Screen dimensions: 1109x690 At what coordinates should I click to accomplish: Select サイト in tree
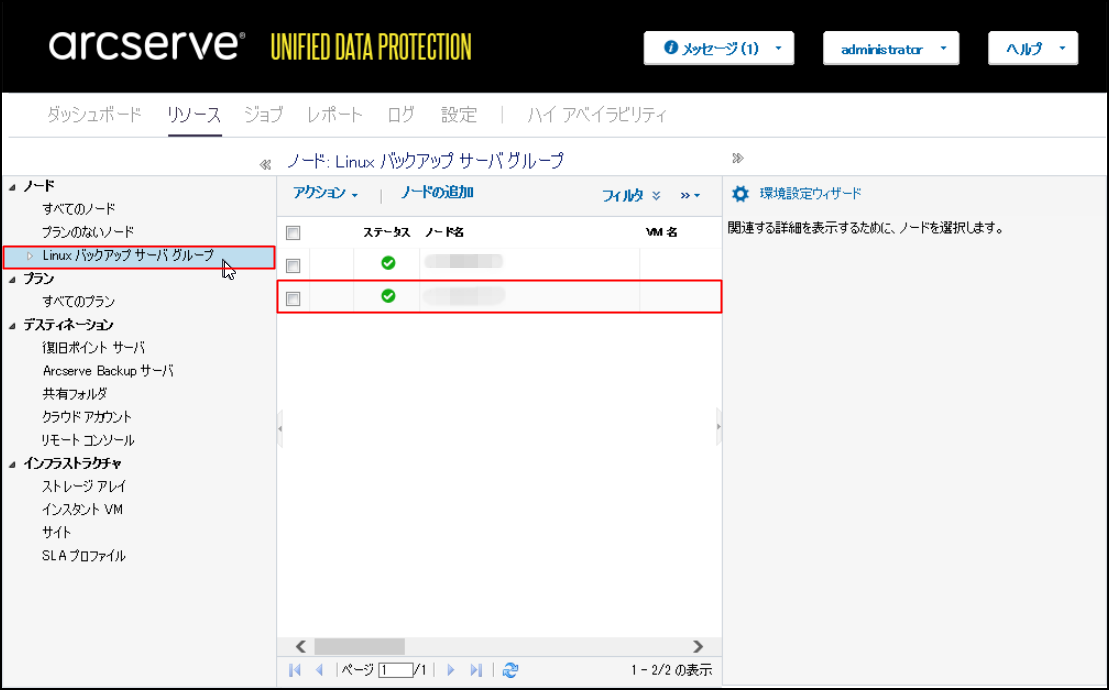pyautogui.click(x=57, y=532)
